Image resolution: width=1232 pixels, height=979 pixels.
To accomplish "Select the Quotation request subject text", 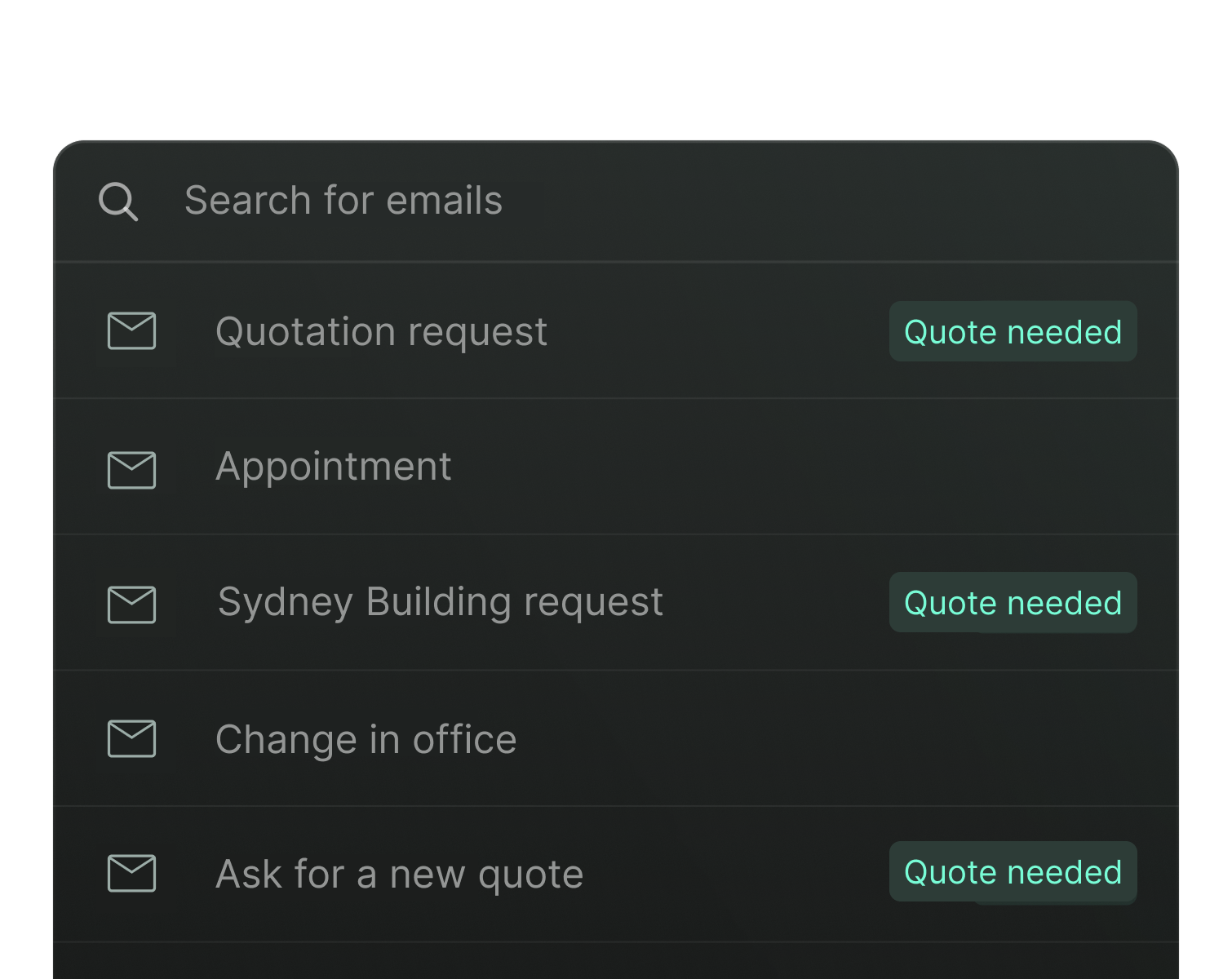I will pyautogui.click(x=381, y=331).
